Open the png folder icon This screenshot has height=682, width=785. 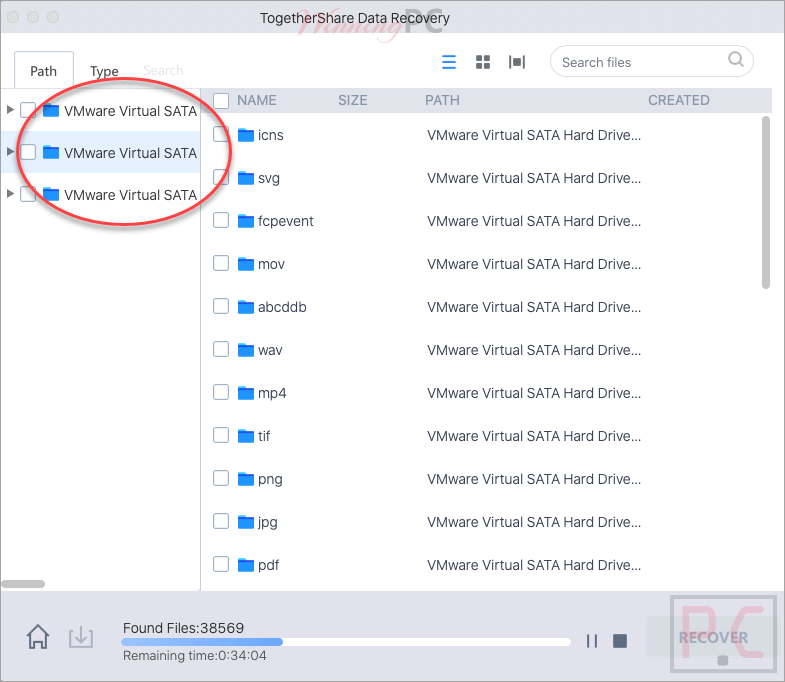tap(246, 479)
